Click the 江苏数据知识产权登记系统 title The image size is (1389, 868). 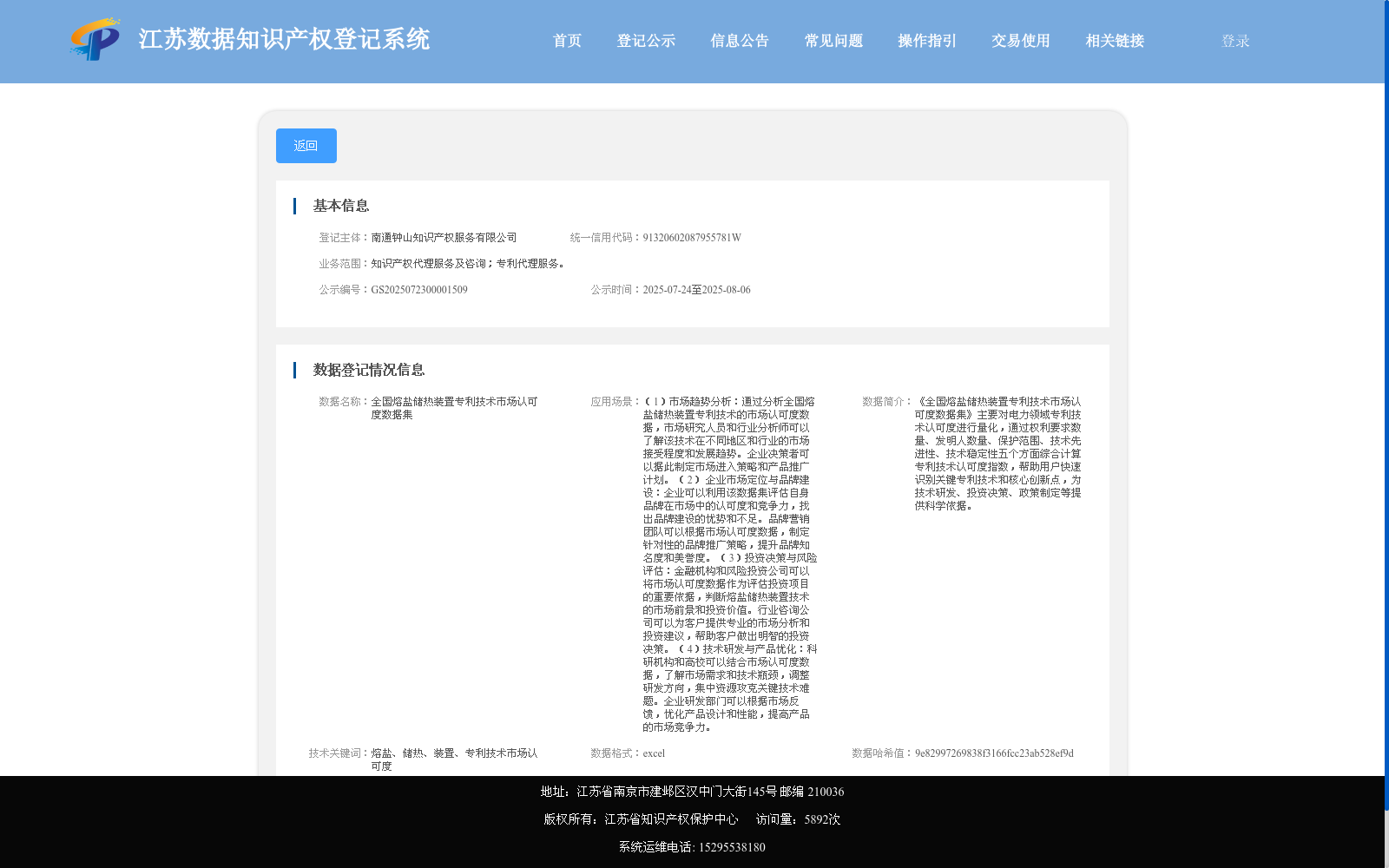(x=284, y=40)
